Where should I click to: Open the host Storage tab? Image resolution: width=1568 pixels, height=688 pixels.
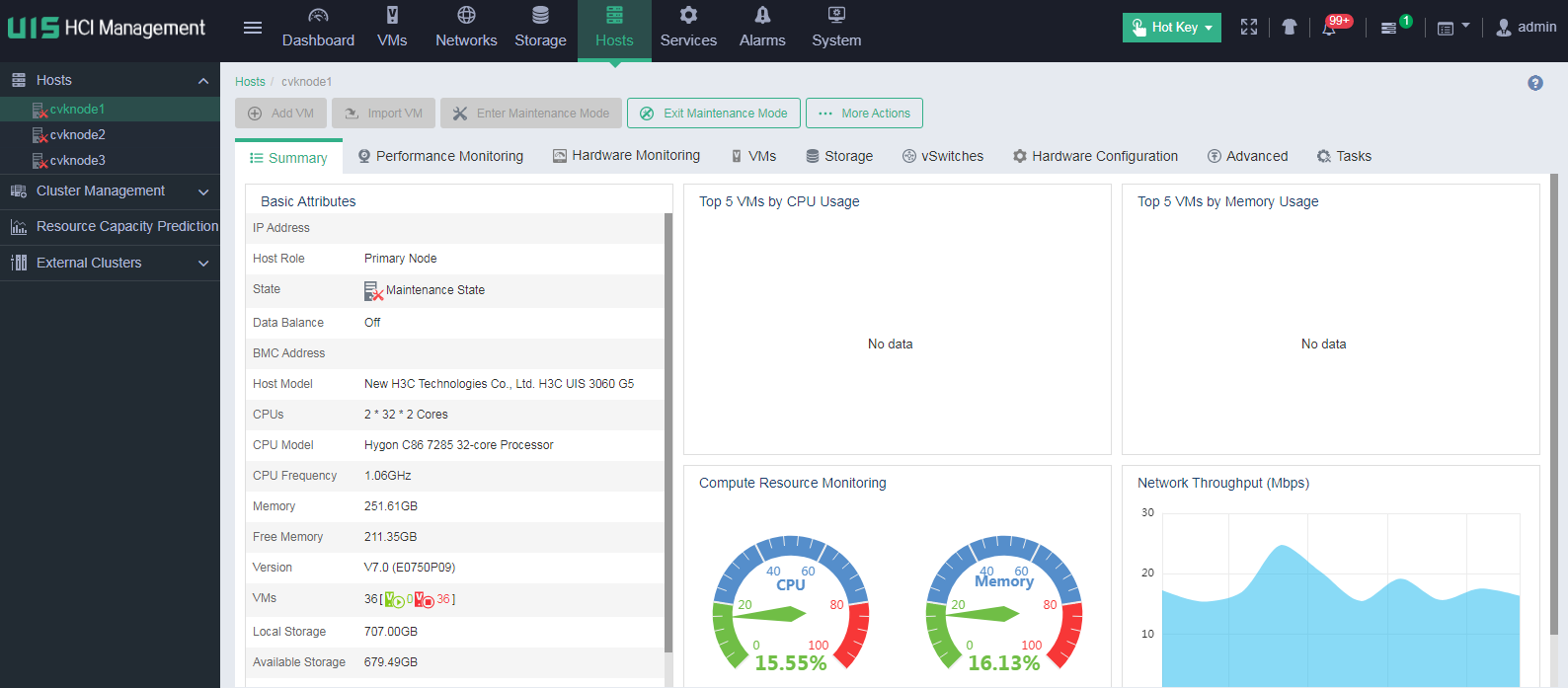coord(839,156)
